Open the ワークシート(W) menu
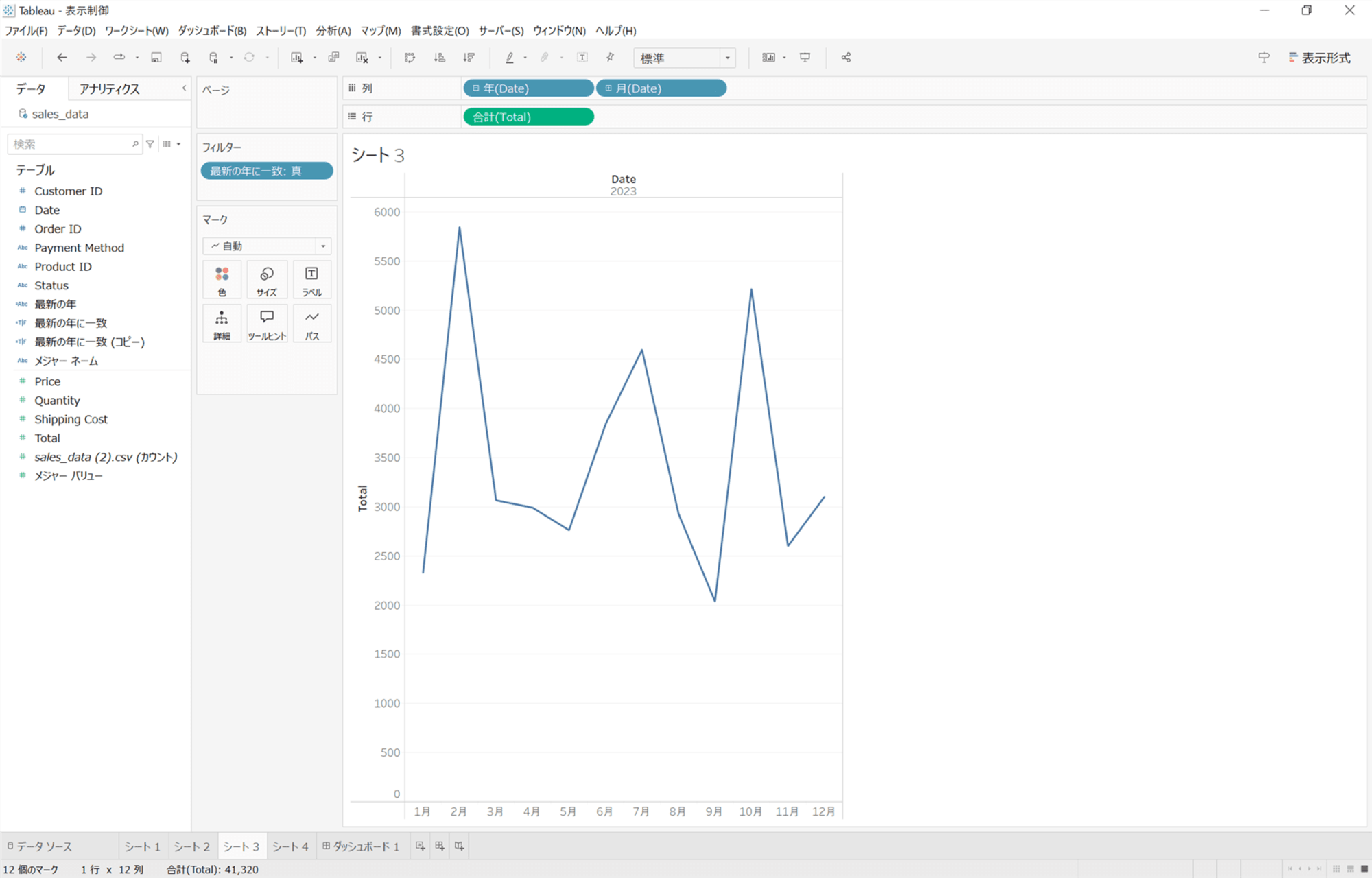1372x878 pixels. pos(137,31)
